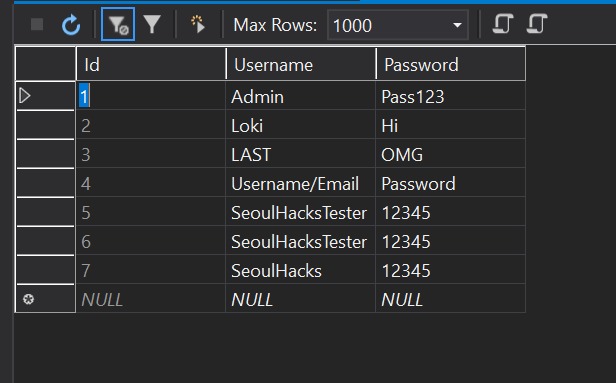
Task: Click the Id cell with value 5
Action: point(151,212)
